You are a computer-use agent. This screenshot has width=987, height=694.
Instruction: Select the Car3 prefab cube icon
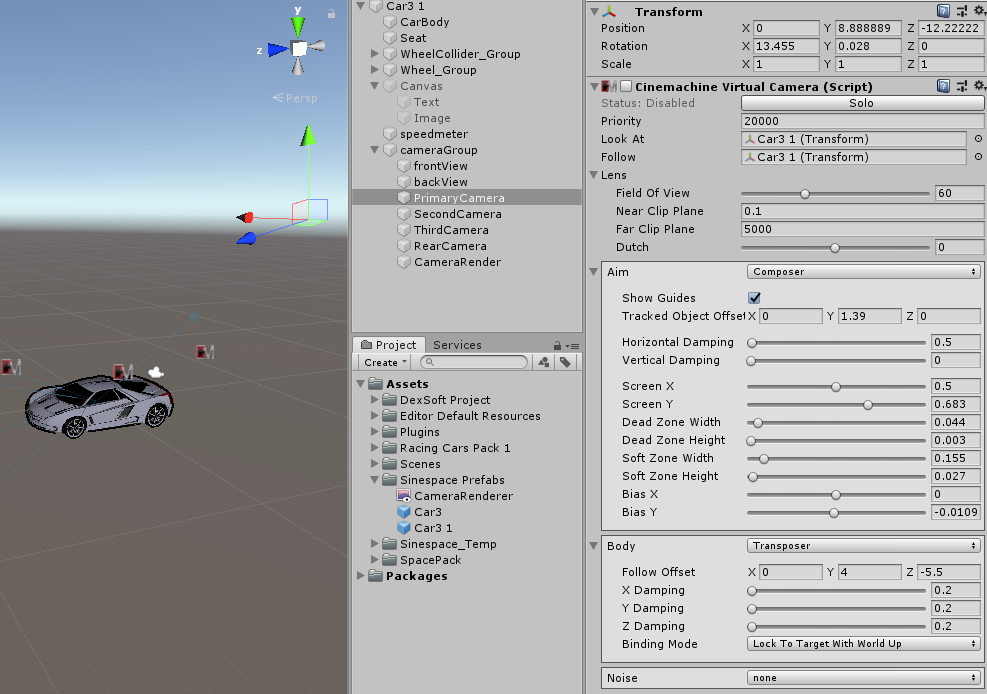coord(403,512)
